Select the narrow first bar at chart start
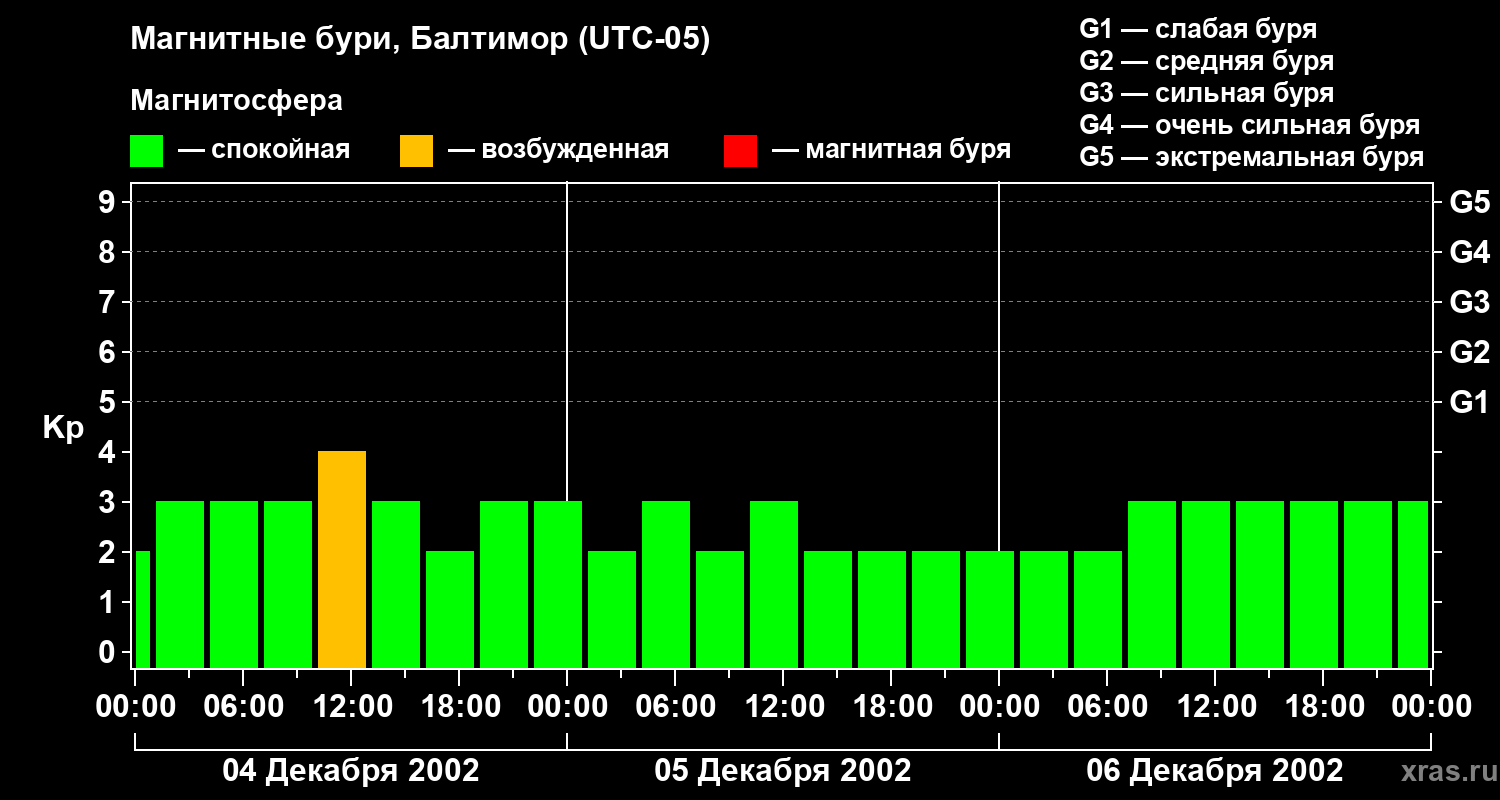 142,610
